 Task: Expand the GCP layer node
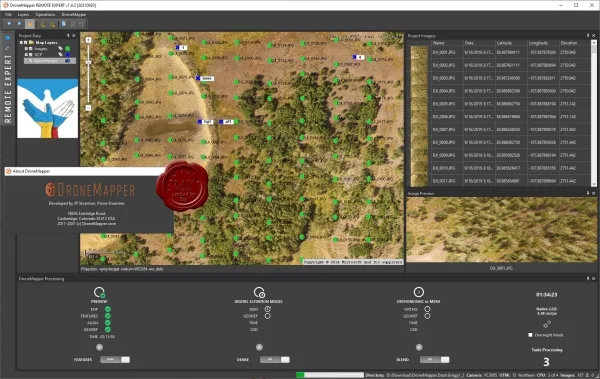pos(26,55)
